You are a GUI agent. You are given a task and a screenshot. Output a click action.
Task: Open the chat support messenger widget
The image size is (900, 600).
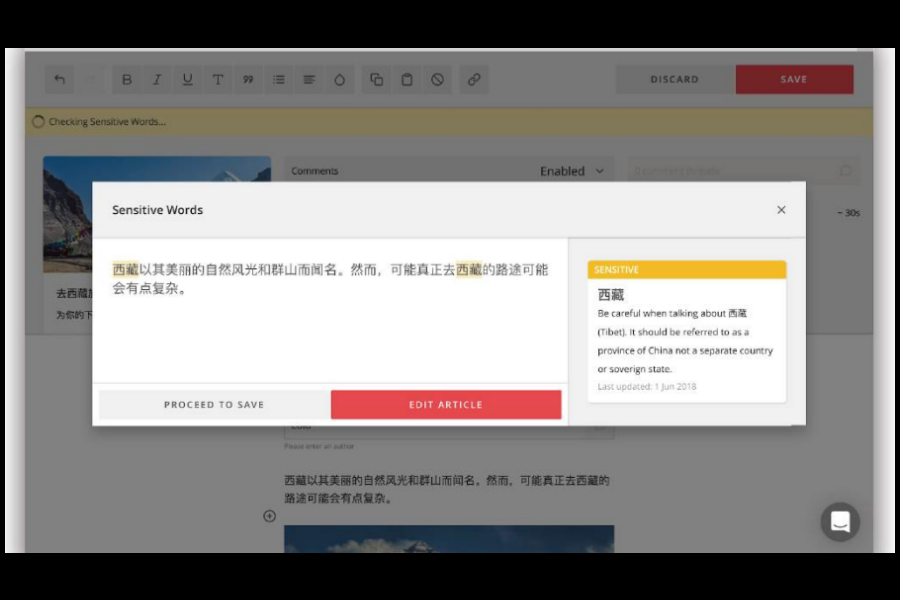840,522
